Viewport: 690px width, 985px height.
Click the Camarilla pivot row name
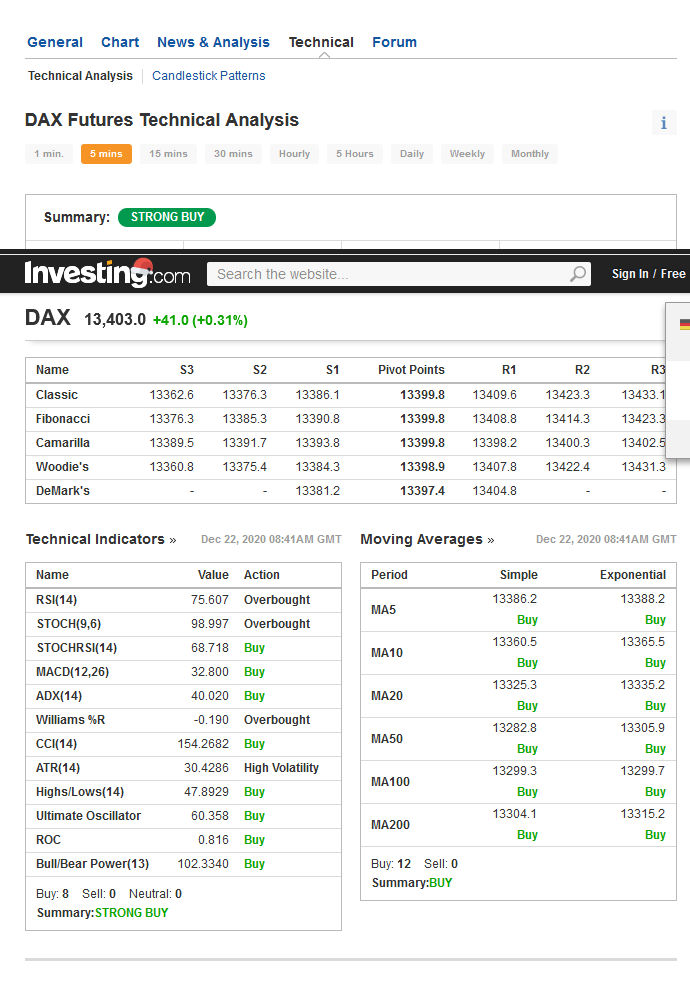63,443
